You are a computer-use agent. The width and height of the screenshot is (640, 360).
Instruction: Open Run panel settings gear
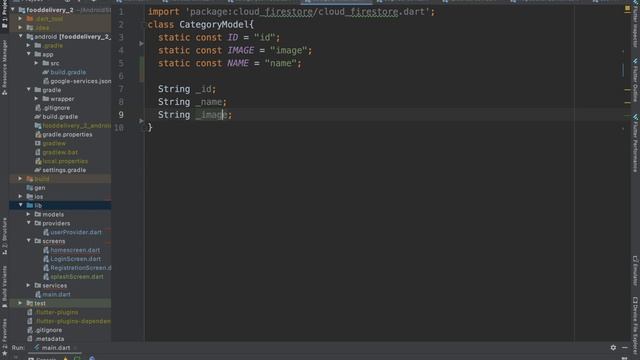[613, 347]
